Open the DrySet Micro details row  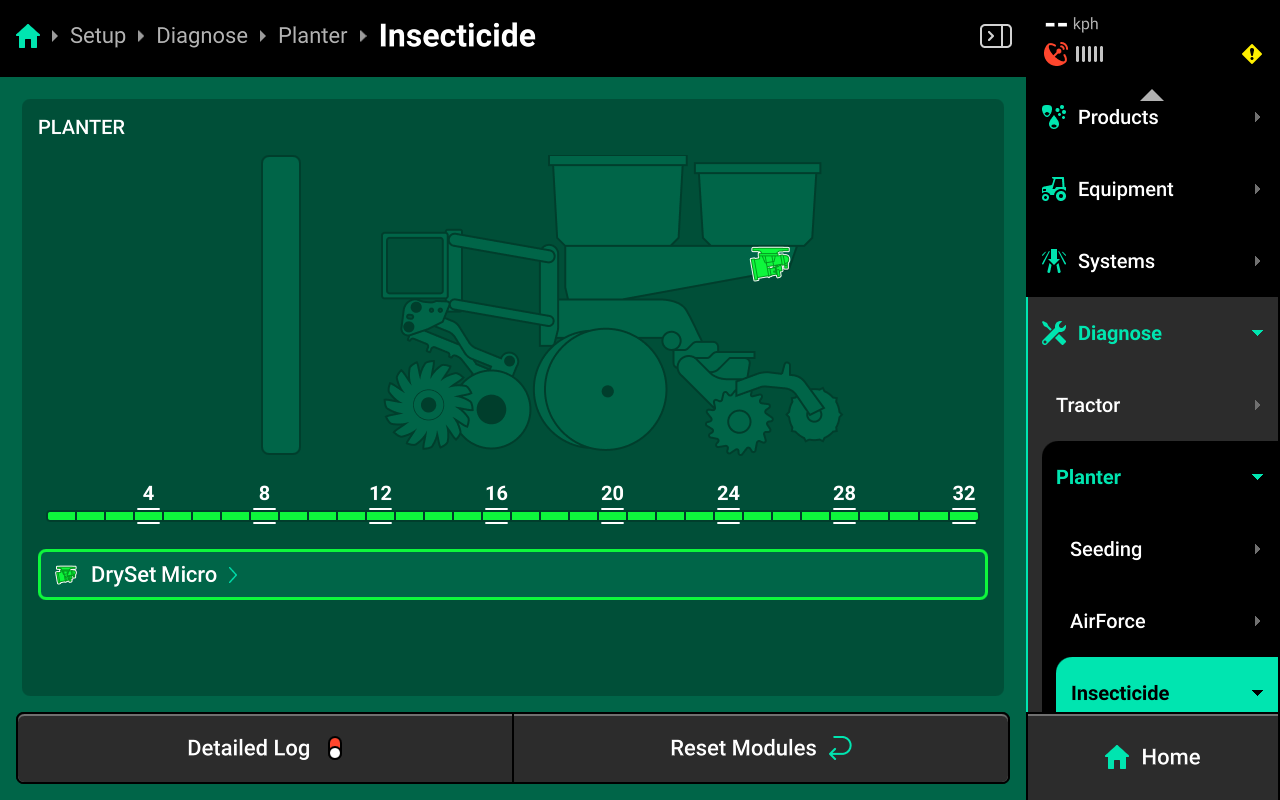coord(513,575)
